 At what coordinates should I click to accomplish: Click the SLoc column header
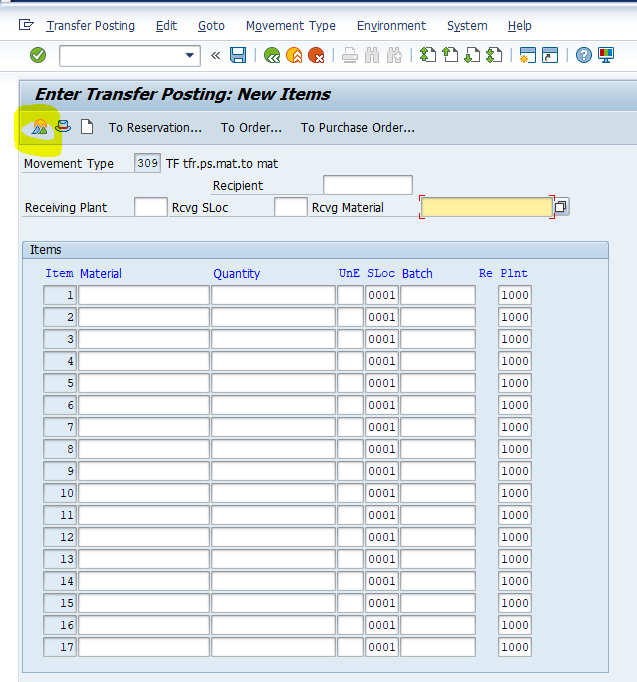381,274
